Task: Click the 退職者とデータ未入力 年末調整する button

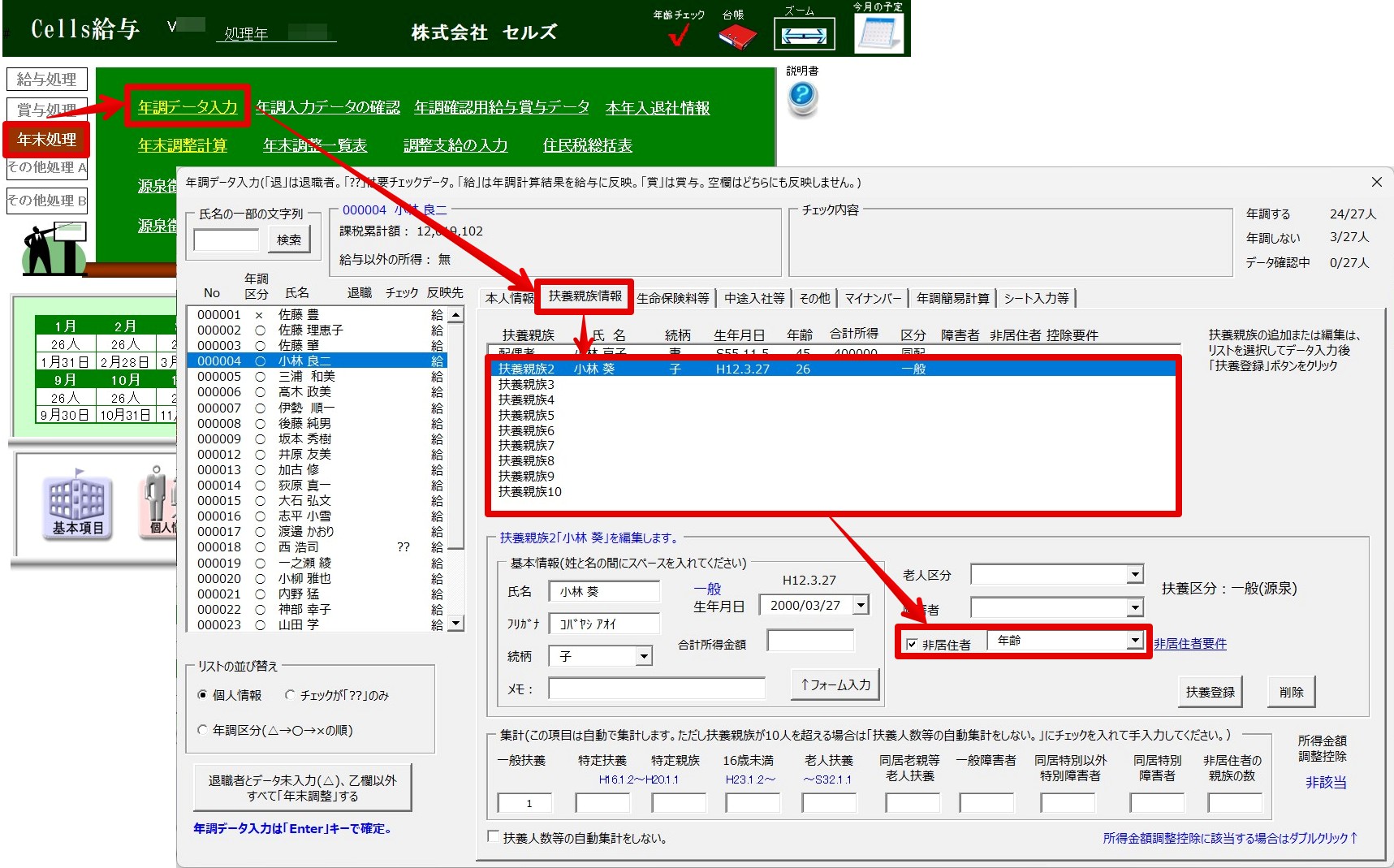Action: click(302, 788)
